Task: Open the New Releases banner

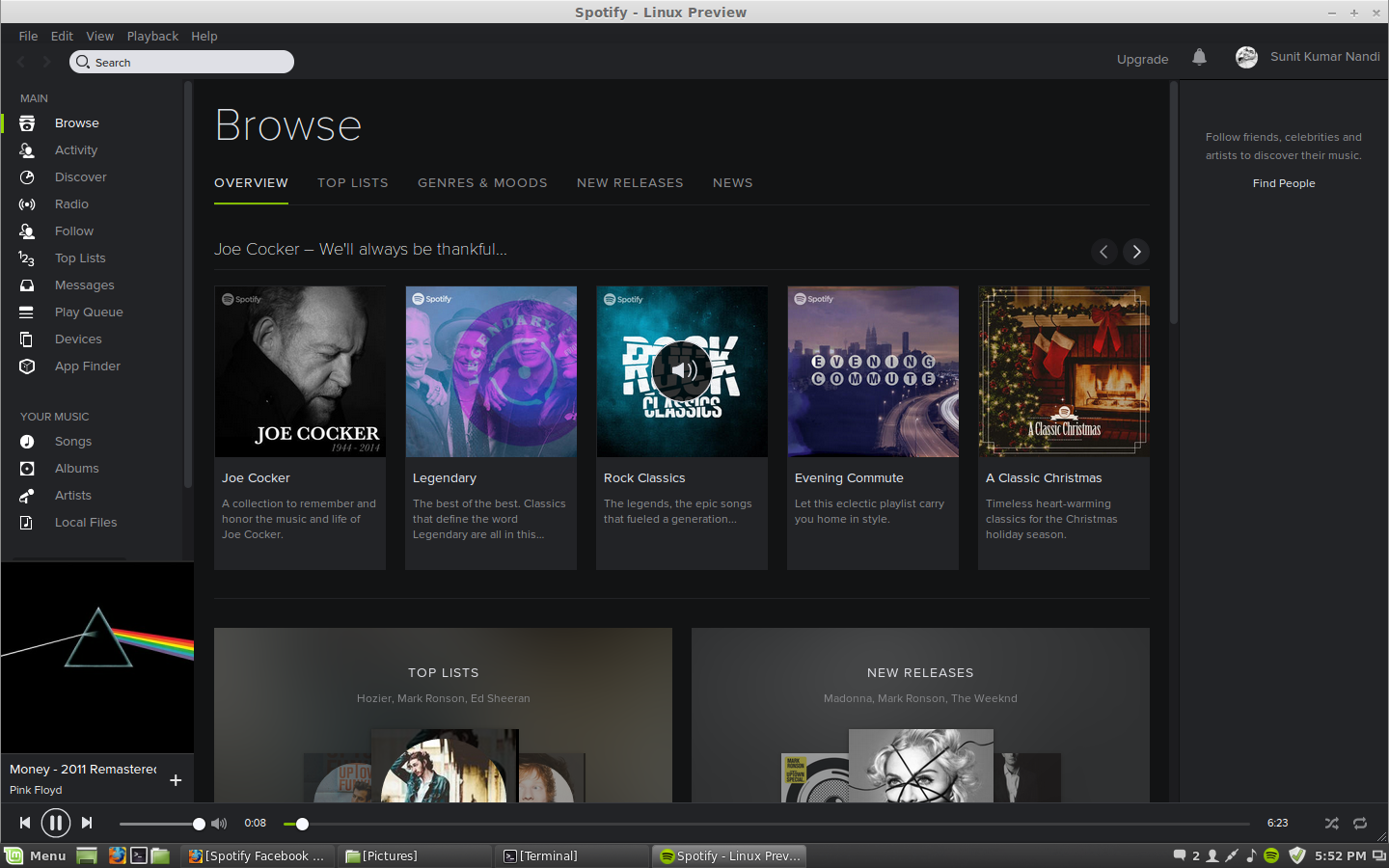Action: (920, 716)
